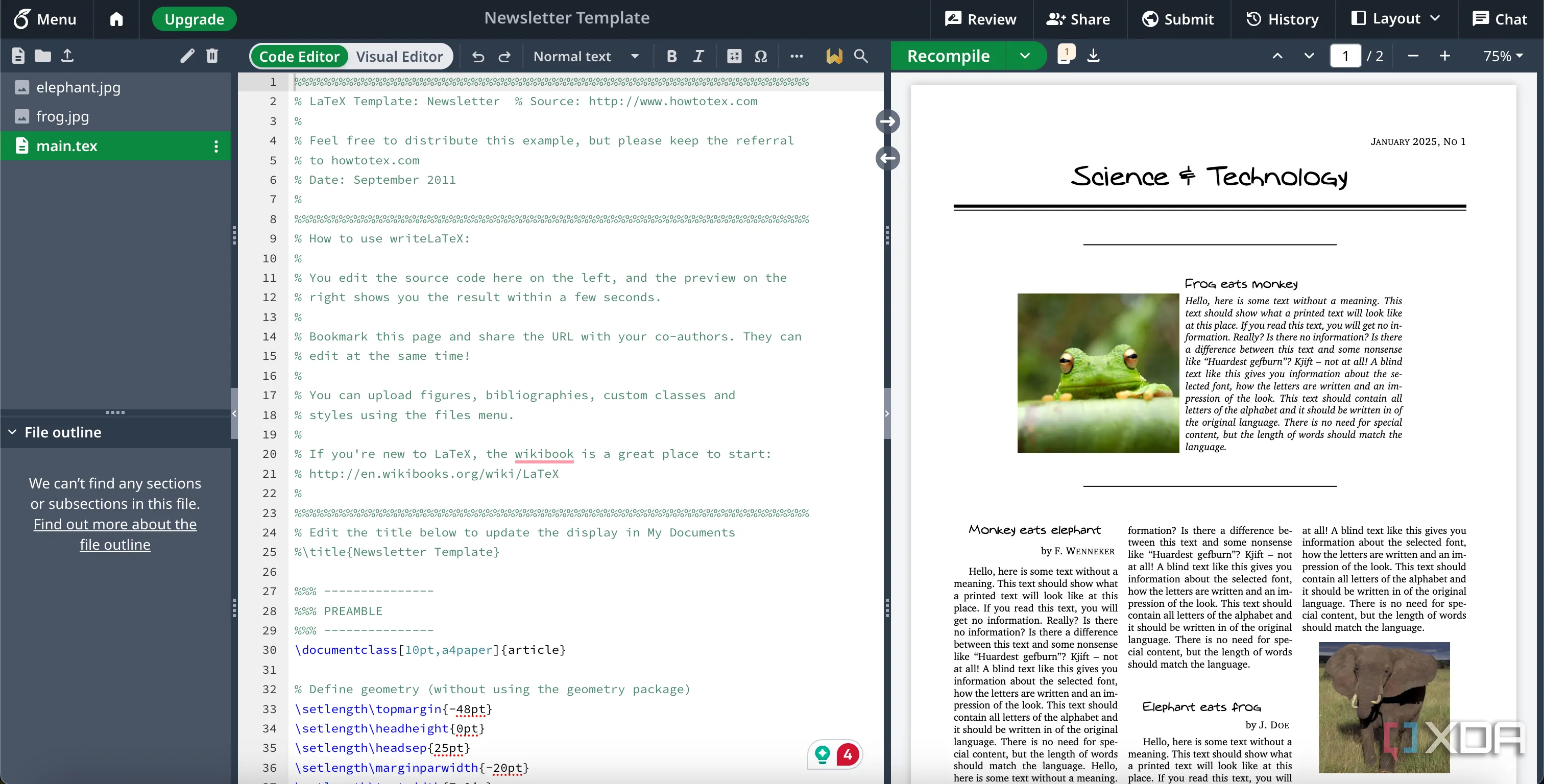Click the Writefull suggestions badge showing 4
Image resolution: width=1544 pixels, height=784 pixels.
coord(848,754)
